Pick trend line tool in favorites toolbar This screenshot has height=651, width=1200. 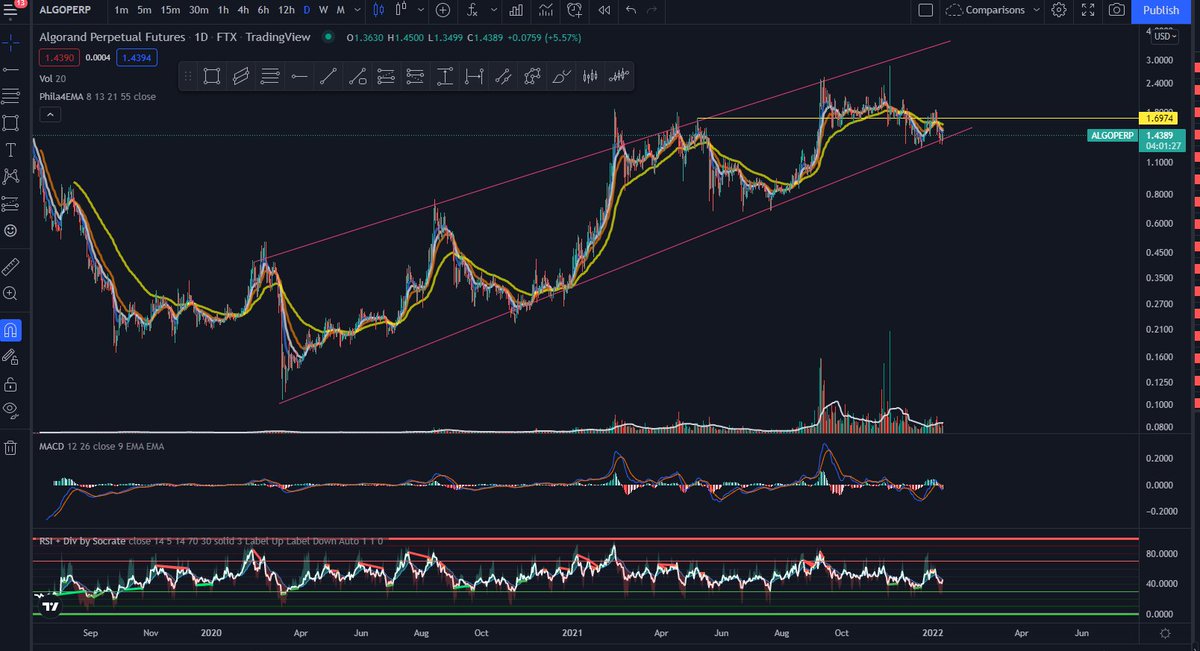click(327, 76)
